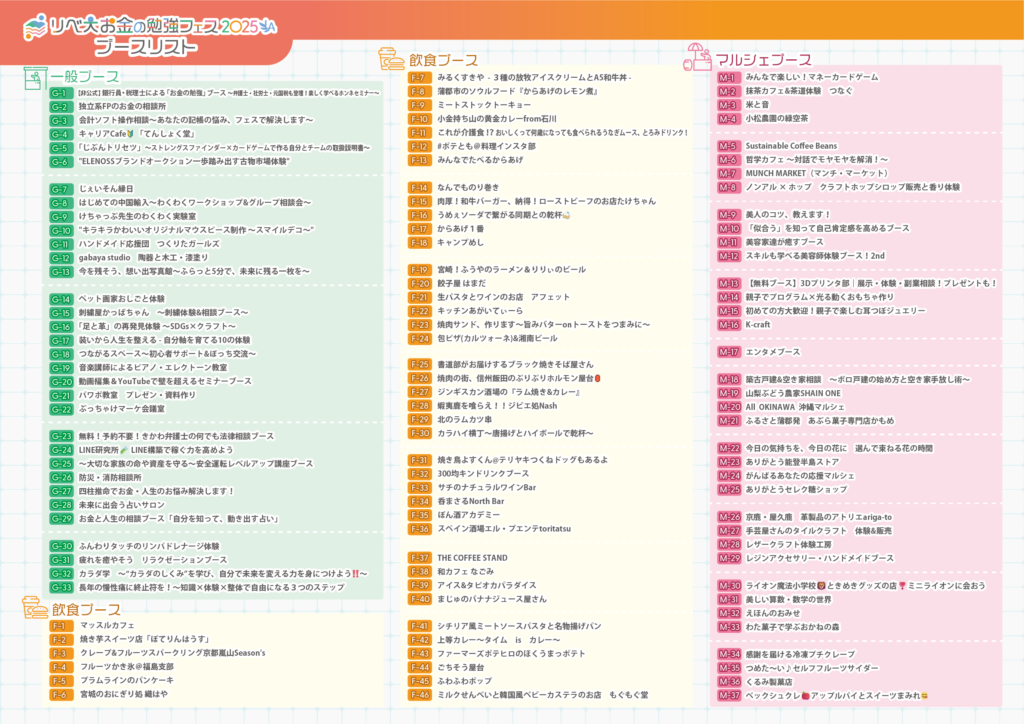Select ごちそう屋台 entry
Viewport: 1024px width, 724px height.
point(446,667)
